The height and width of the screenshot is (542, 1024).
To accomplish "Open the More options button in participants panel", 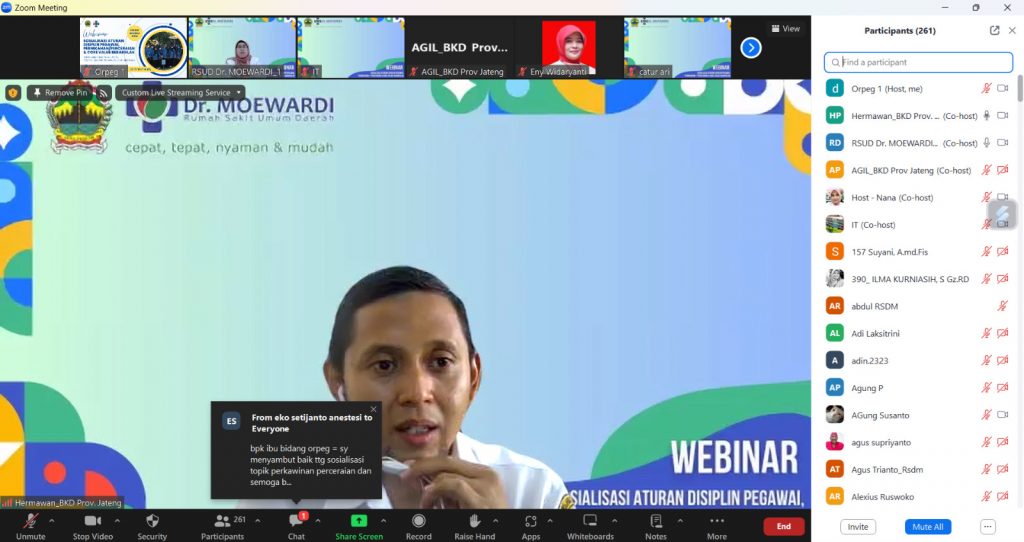I will (987, 527).
